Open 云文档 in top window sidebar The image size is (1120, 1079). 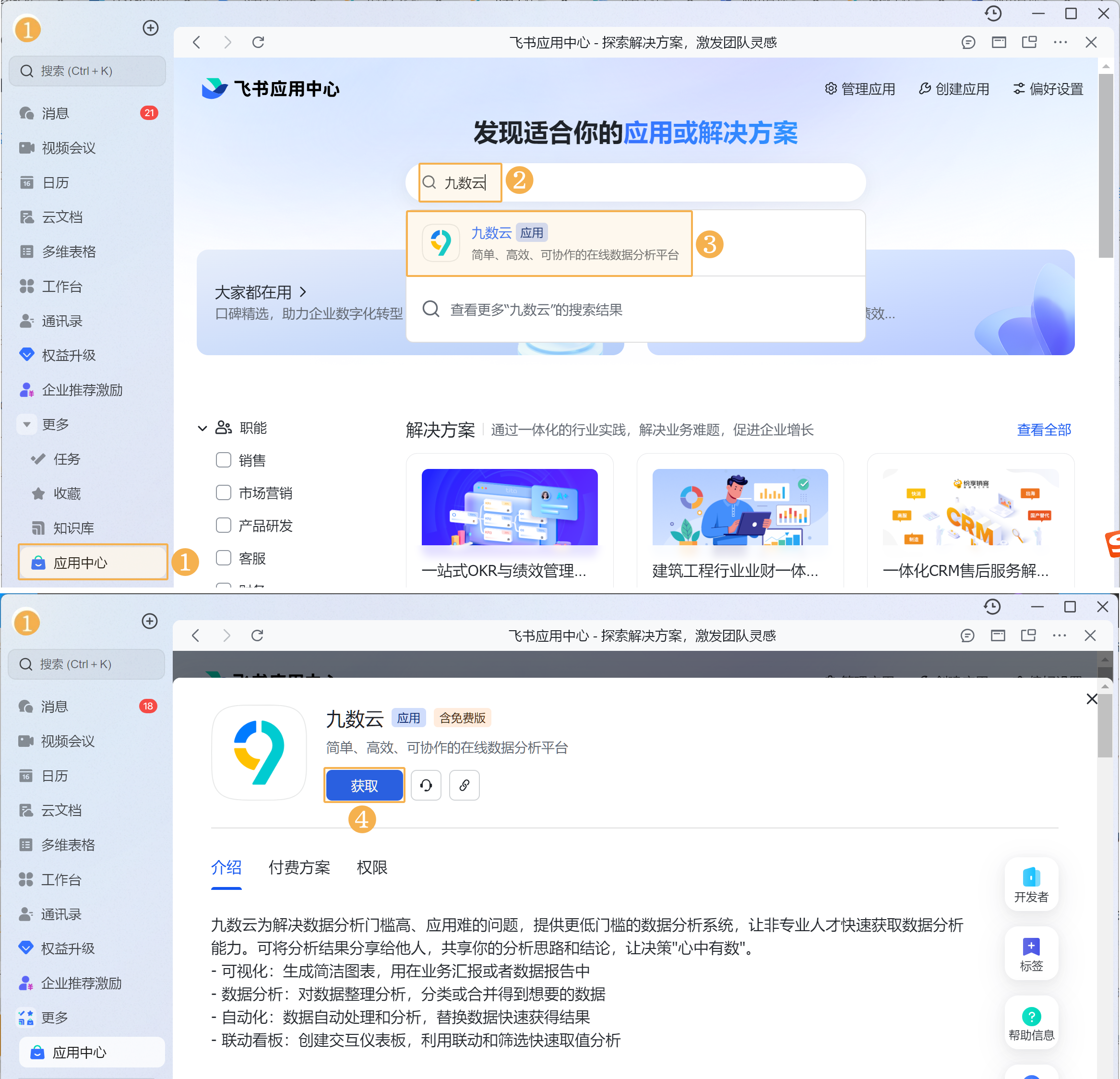[x=88, y=217]
